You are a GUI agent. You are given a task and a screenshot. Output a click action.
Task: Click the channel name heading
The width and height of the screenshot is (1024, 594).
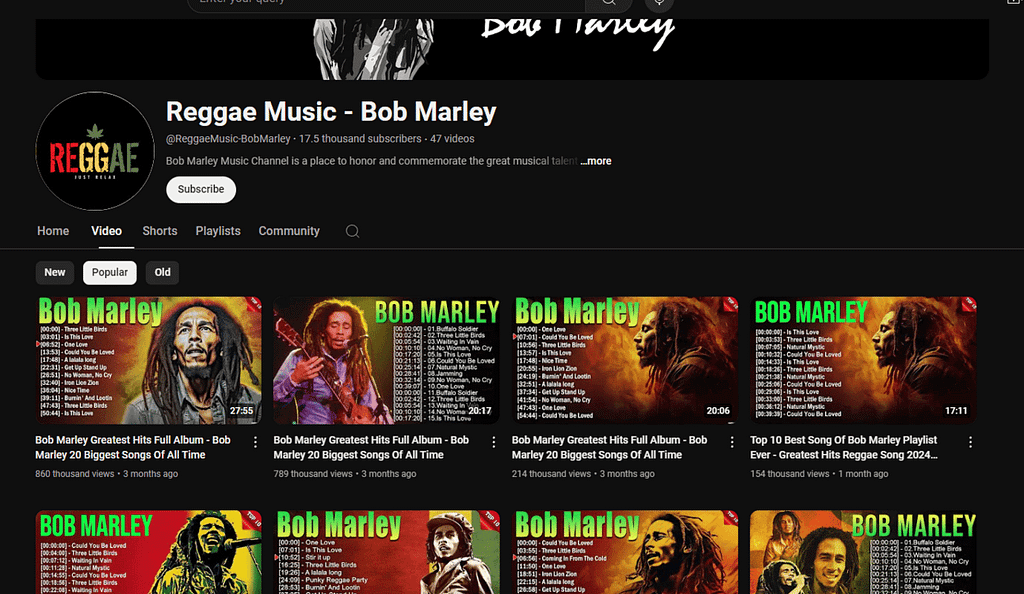coord(331,112)
